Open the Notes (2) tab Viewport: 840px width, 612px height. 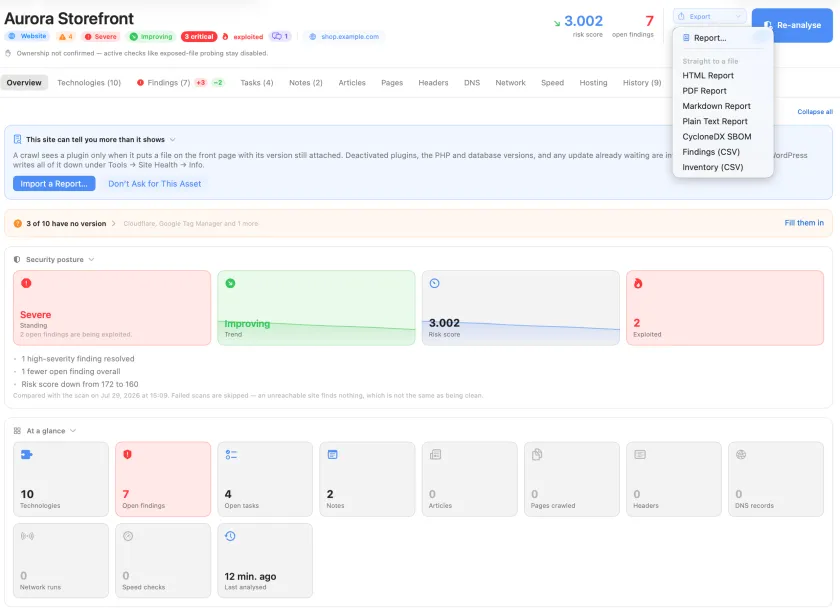pyautogui.click(x=305, y=83)
